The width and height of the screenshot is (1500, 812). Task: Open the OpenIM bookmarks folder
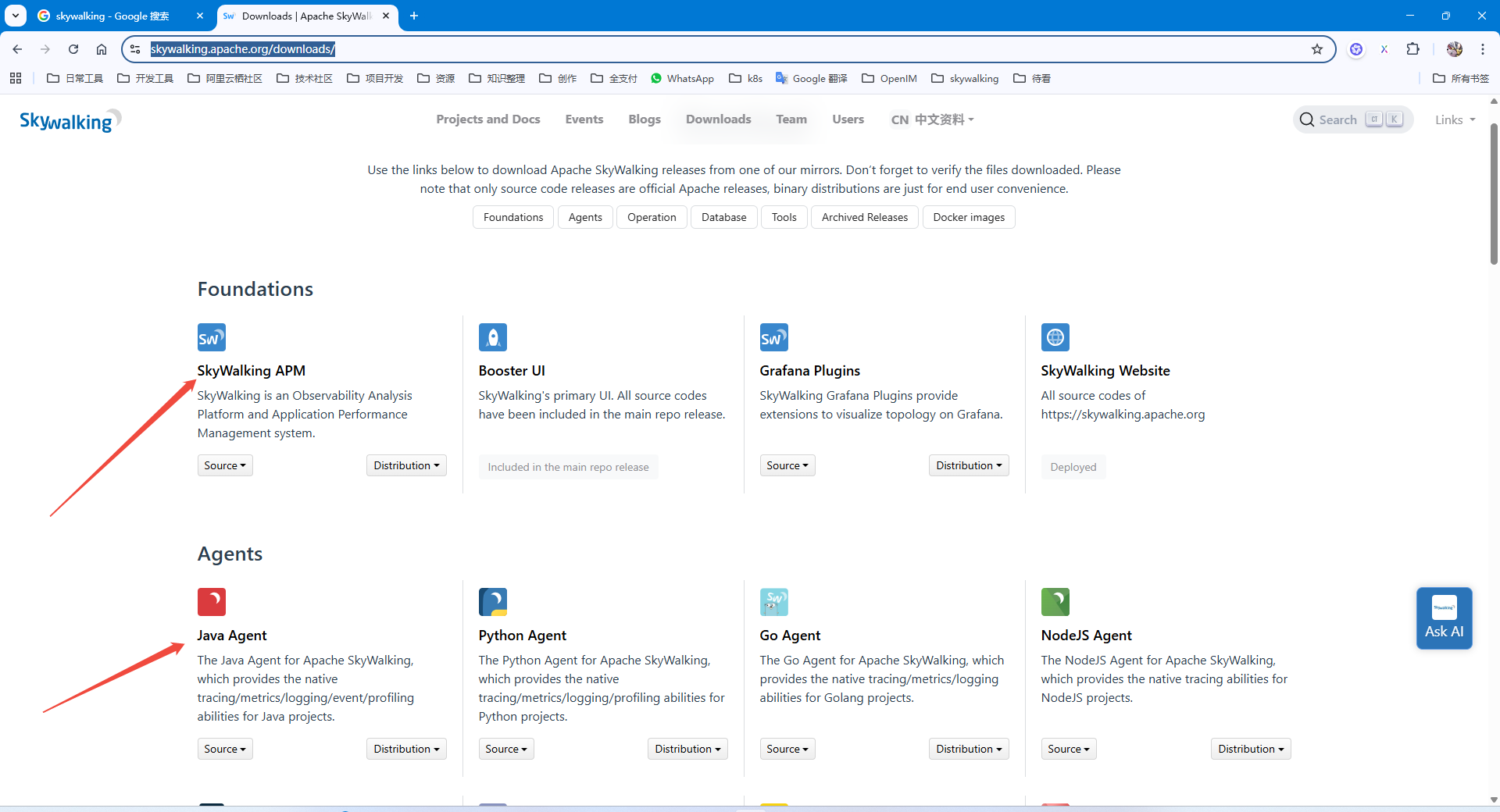click(x=889, y=78)
